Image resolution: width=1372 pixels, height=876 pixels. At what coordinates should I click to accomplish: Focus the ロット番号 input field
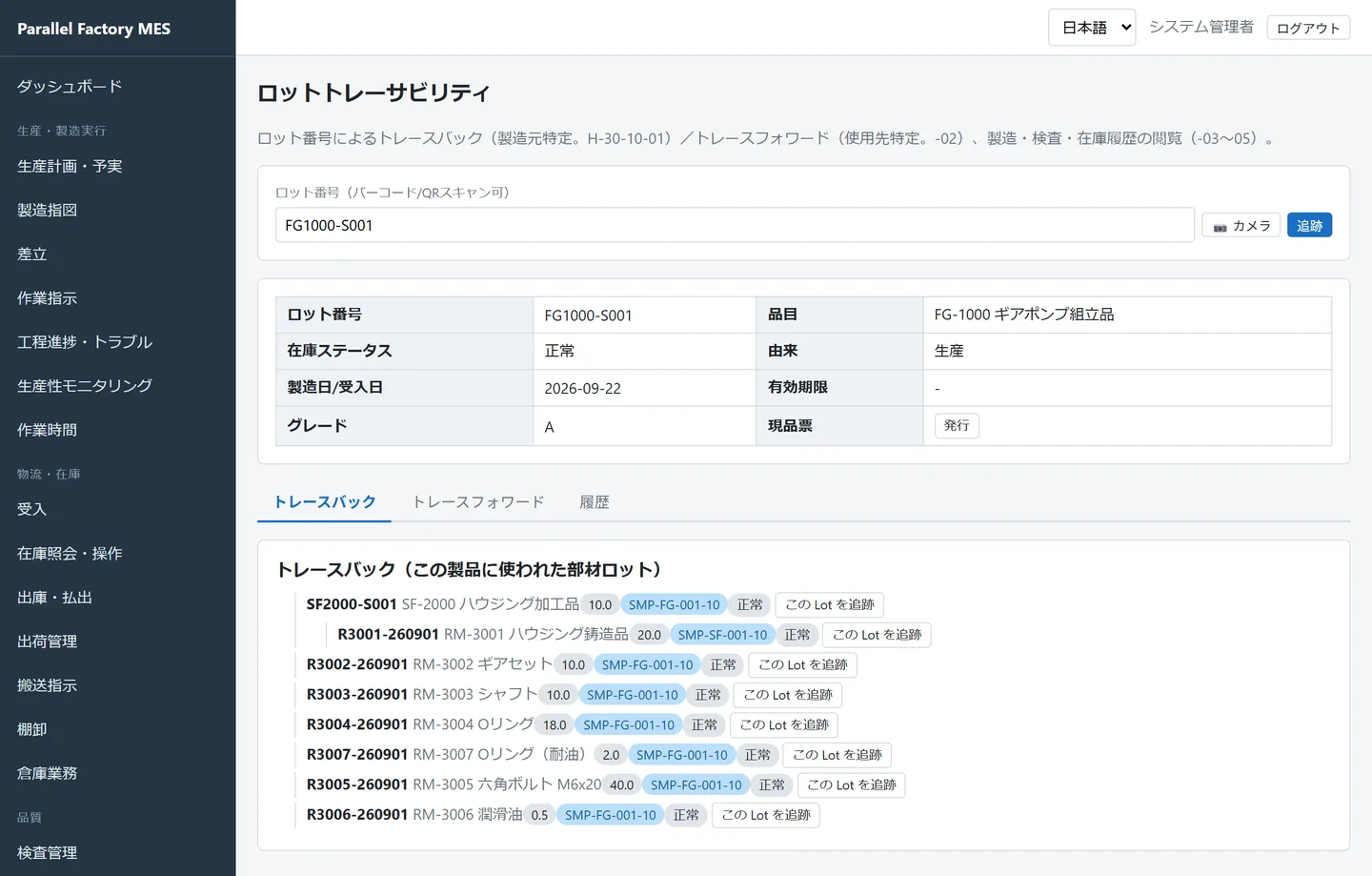tap(735, 225)
